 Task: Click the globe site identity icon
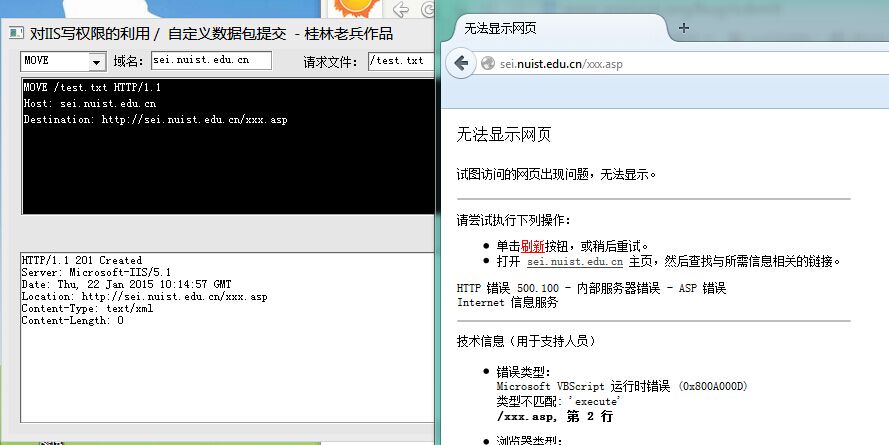488,63
